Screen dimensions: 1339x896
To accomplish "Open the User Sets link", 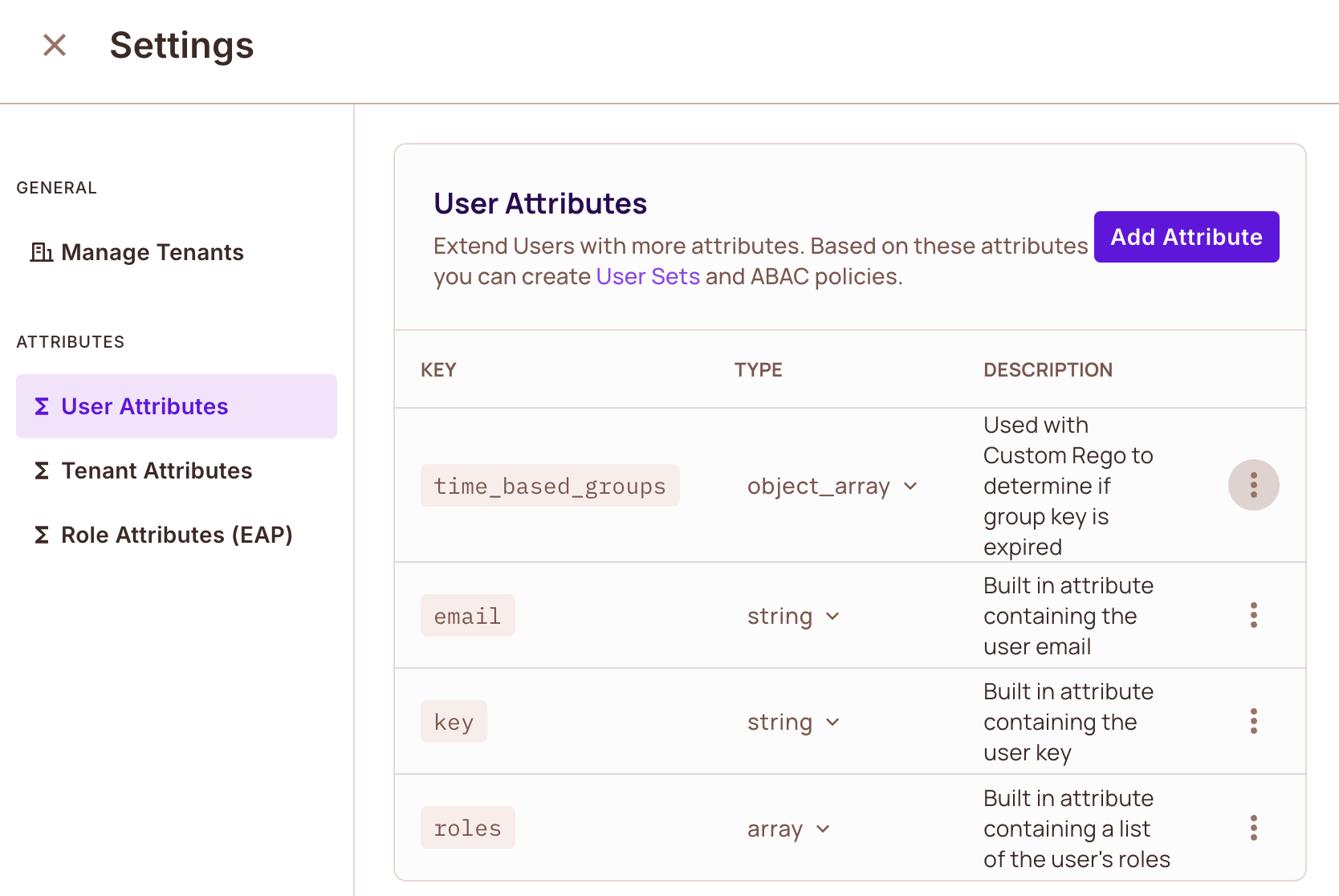I will click(648, 276).
